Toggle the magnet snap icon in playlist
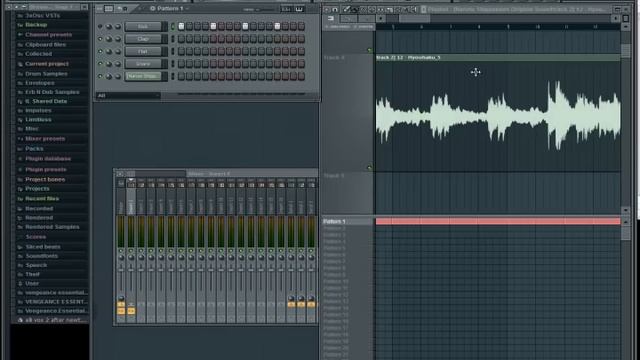The image size is (640, 360). click(335, 9)
